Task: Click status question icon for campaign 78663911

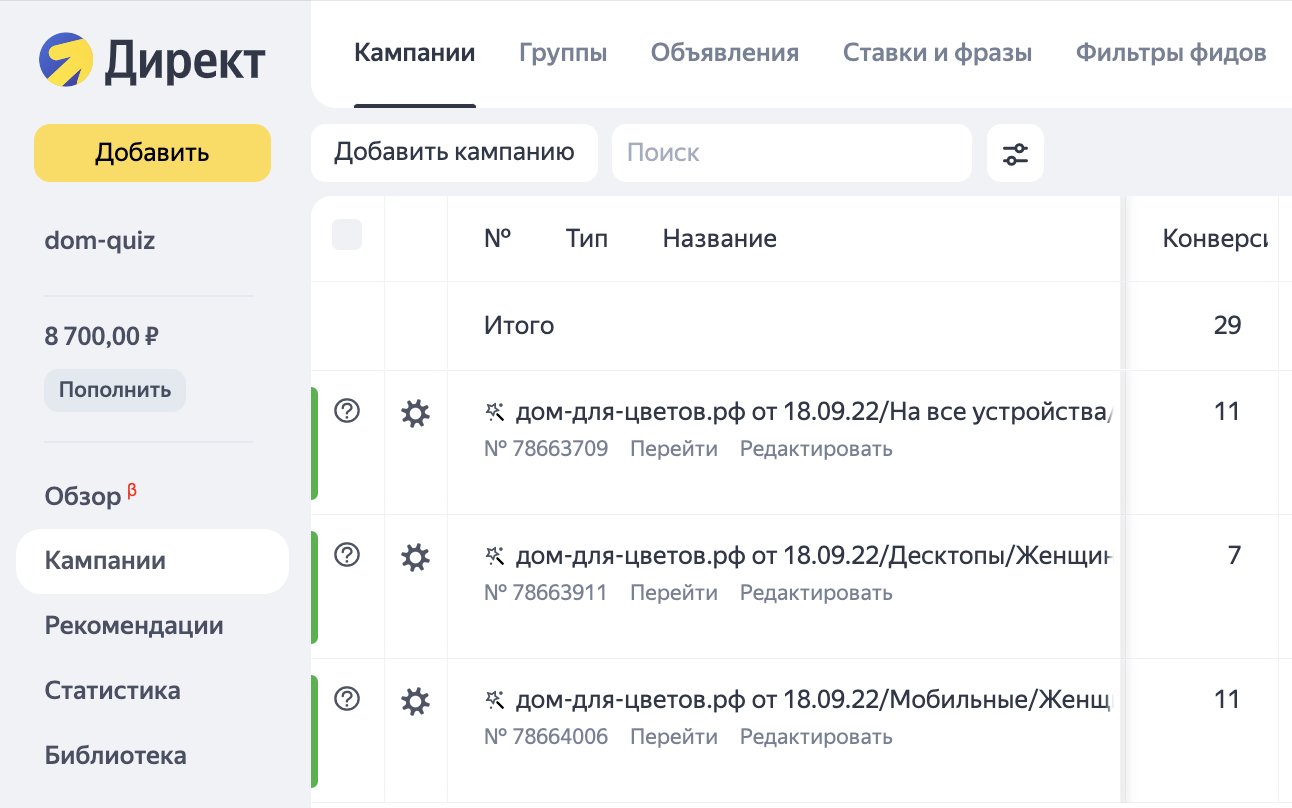Action: [347, 555]
